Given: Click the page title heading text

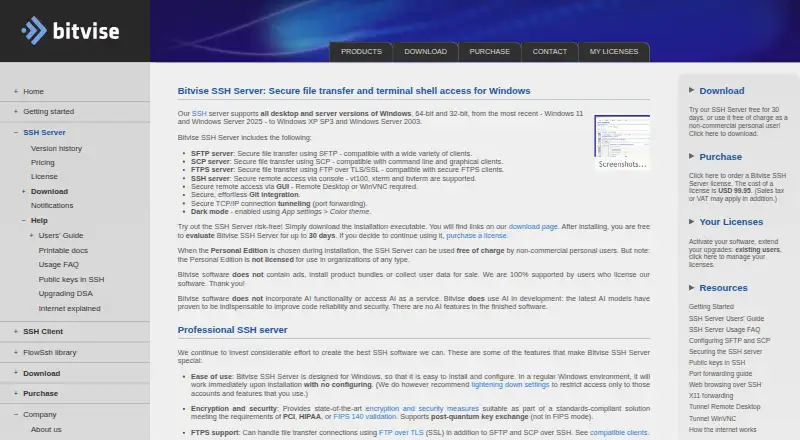Looking at the screenshot, I should (354, 91).
